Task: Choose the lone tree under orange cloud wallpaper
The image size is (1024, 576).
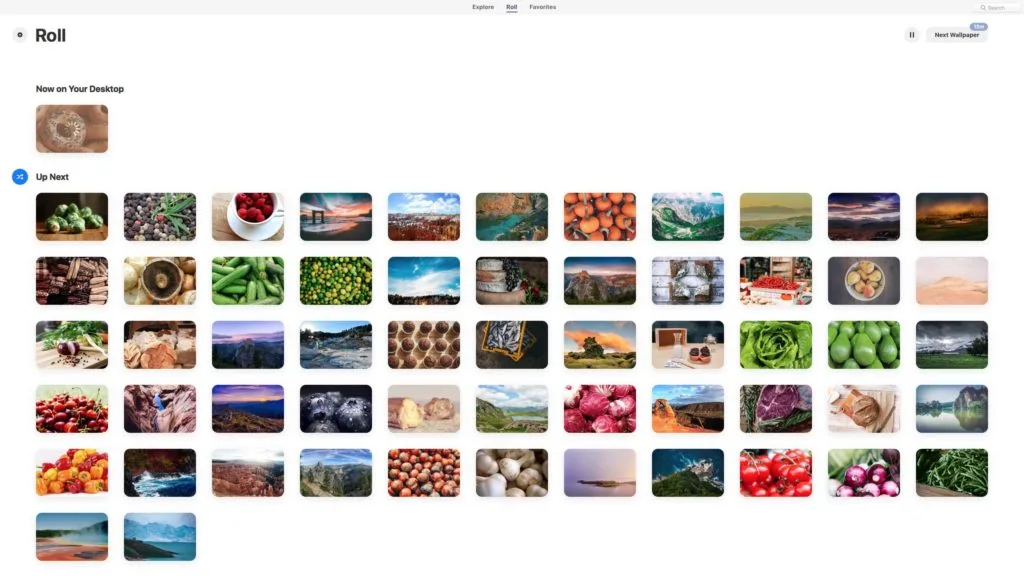Action: (x=600, y=345)
